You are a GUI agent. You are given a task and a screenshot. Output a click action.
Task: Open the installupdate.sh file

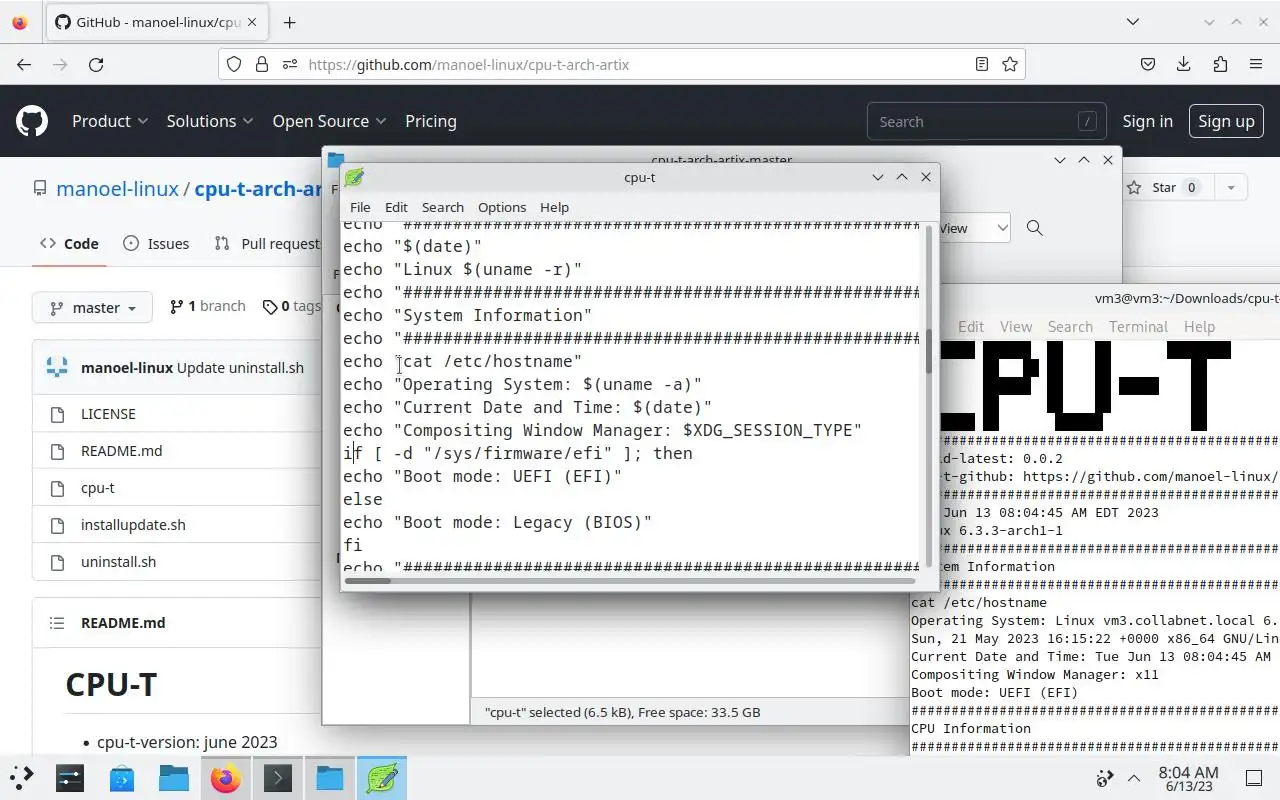(x=133, y=525)
